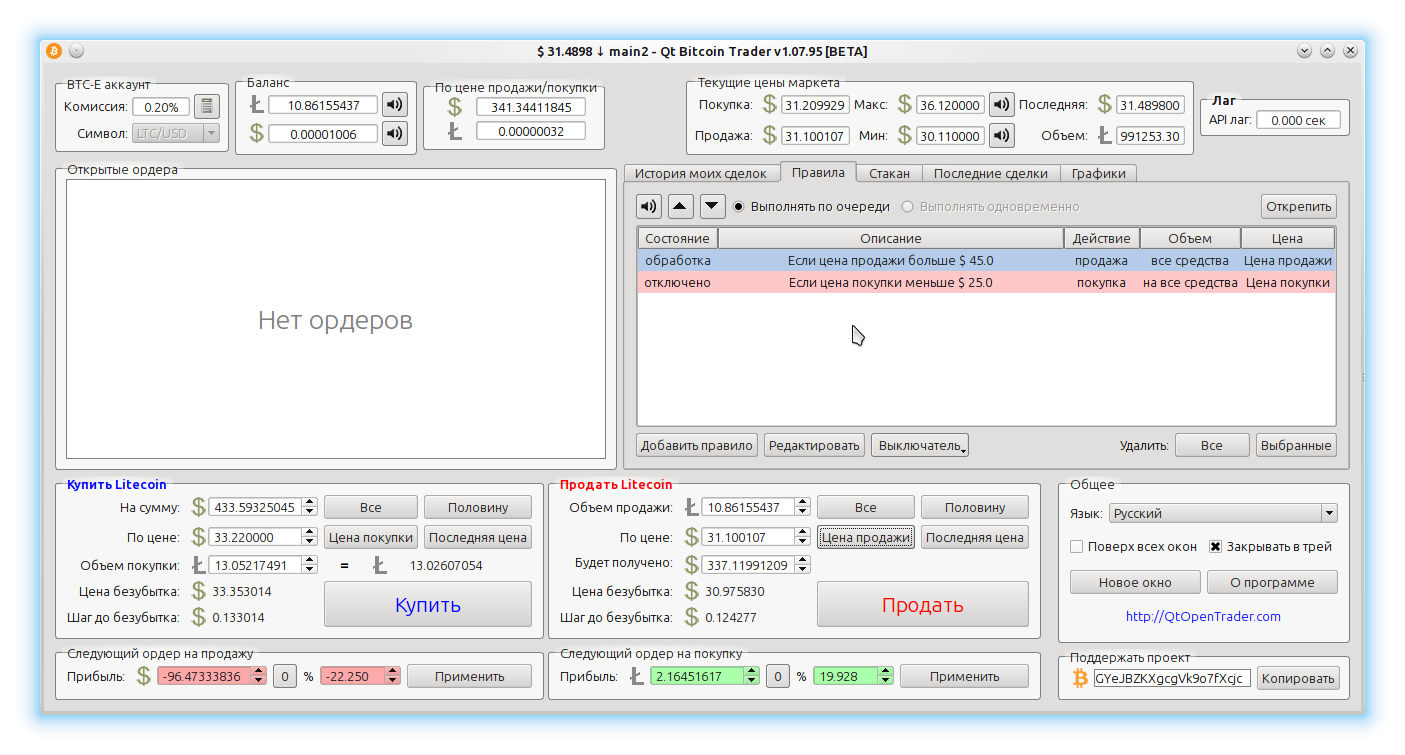Image resolution: width=1405 pixels, height=755 pixels.
Task: Select the rule row with state отключено
Action: (986, 282)
